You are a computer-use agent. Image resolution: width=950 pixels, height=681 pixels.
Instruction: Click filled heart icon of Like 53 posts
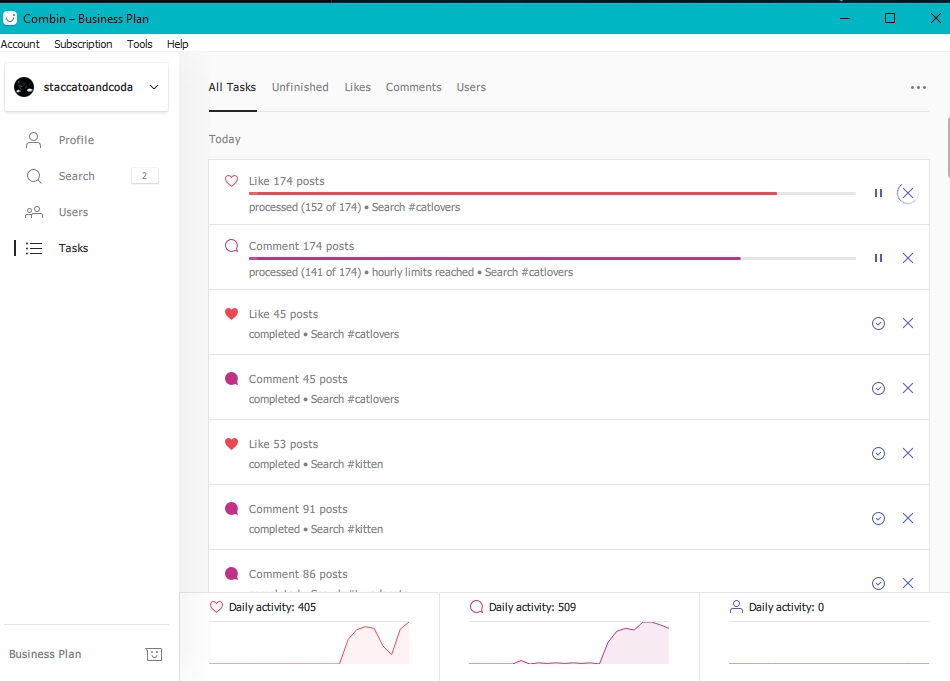[x=231, y=443]
